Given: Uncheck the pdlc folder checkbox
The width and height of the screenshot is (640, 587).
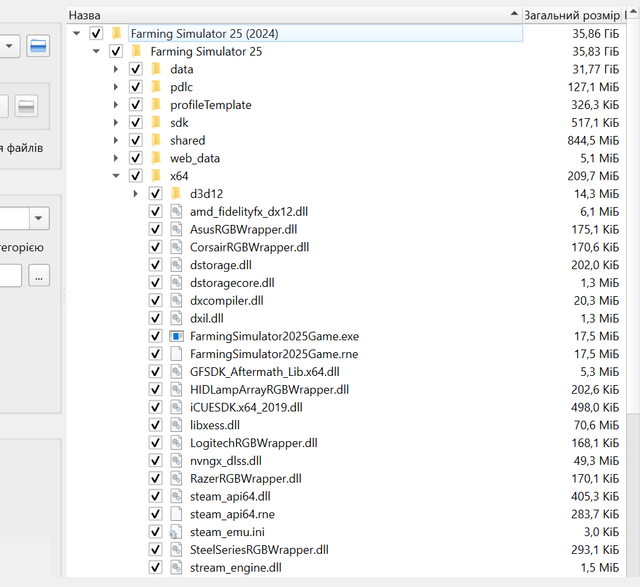Looking at the screenshot, I should [x=136, y=87].
